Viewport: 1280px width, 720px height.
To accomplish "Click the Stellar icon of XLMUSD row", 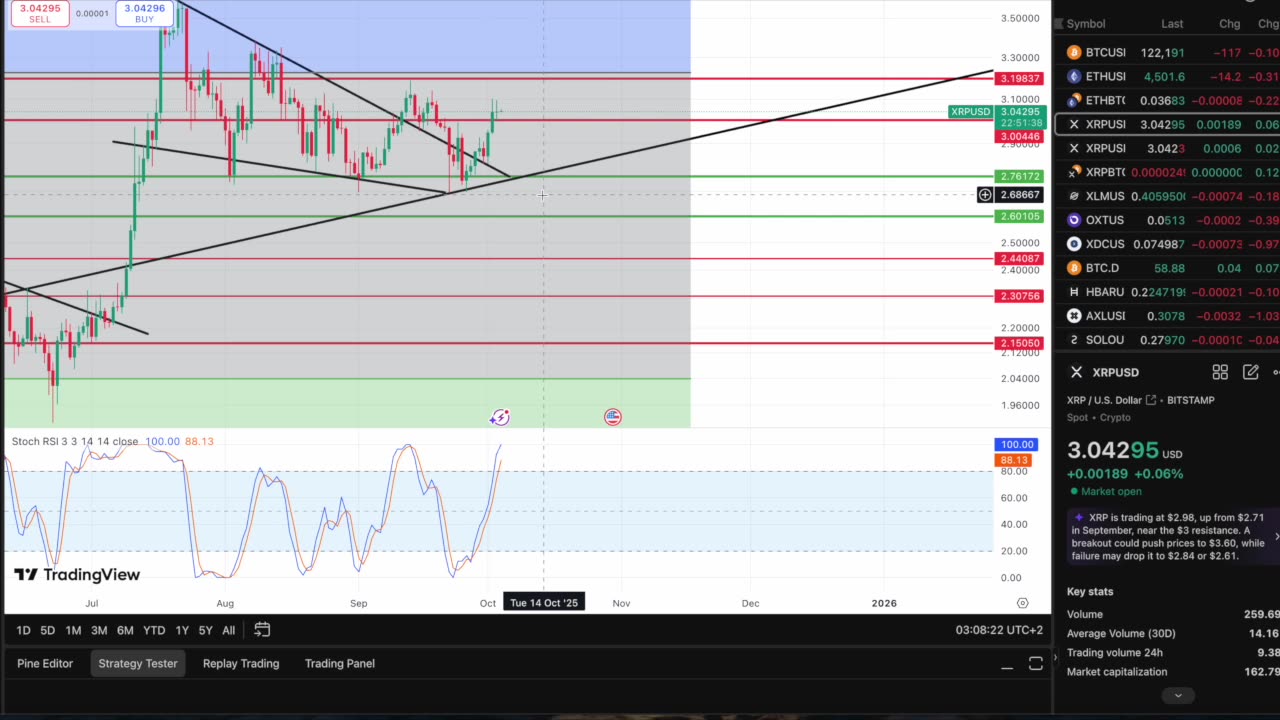I will tap(1074, 196).
